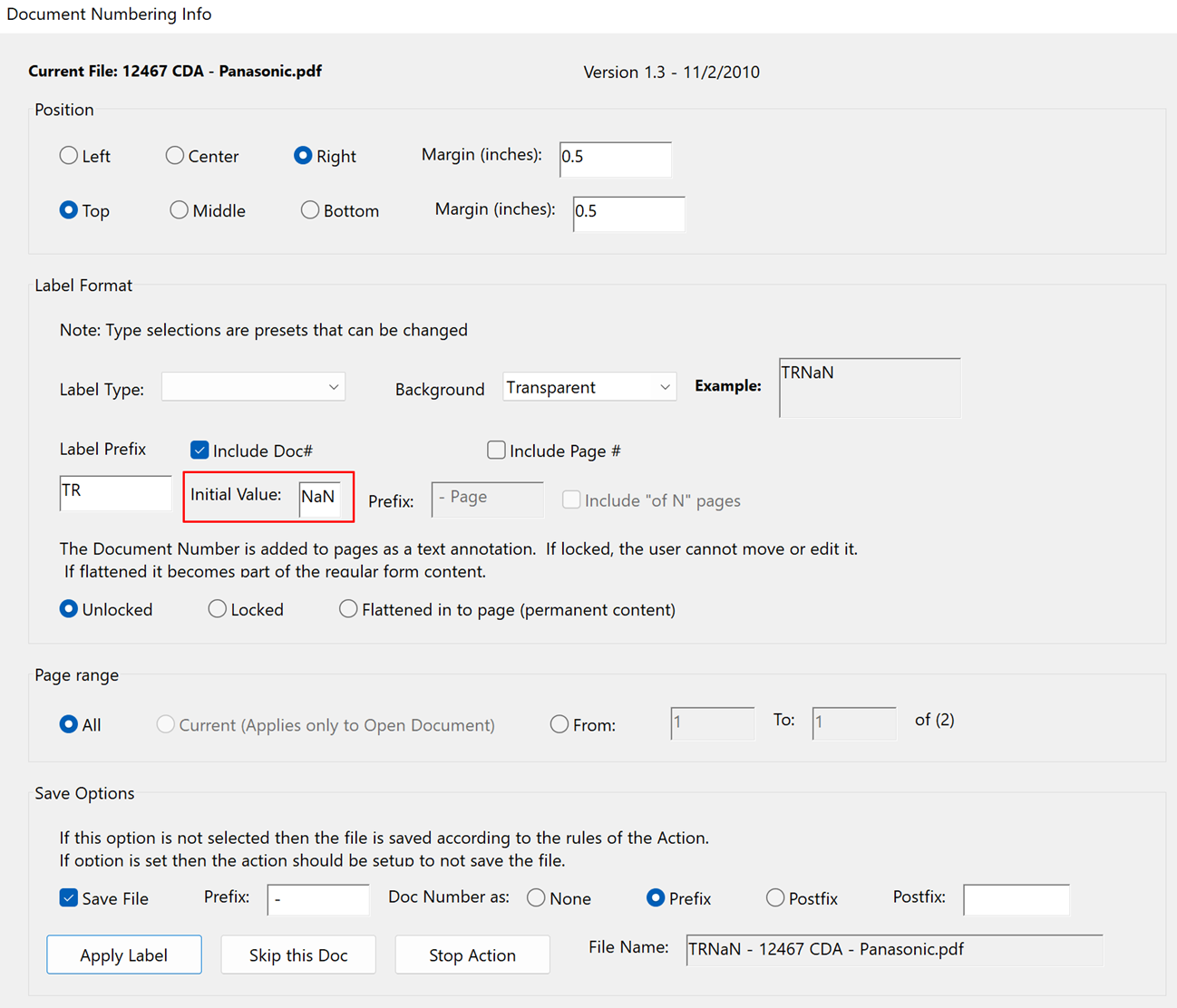Open the Label Type dropdown

tap(253, 386)
